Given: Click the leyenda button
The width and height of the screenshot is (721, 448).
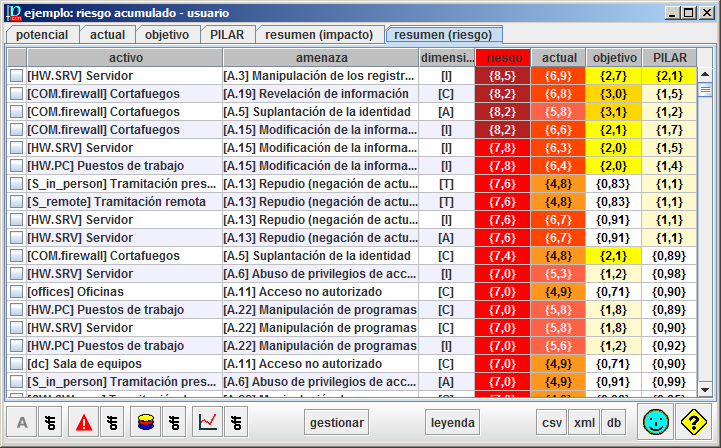Looking at the screenshot, I should click(x=452, y=423).
